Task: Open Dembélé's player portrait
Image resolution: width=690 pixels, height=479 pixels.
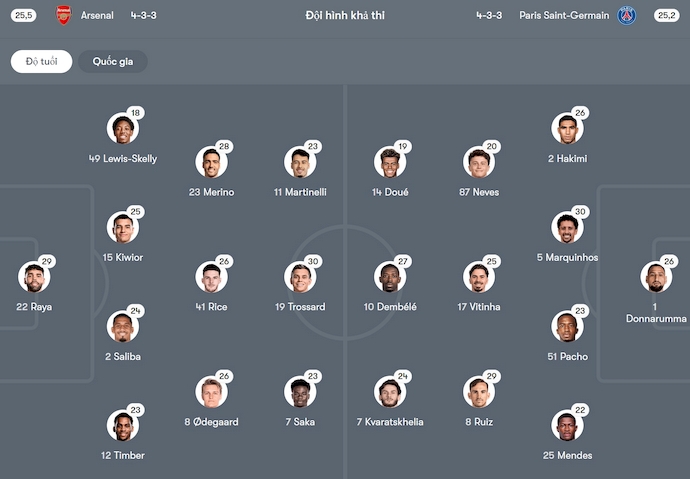Action: 390,277
